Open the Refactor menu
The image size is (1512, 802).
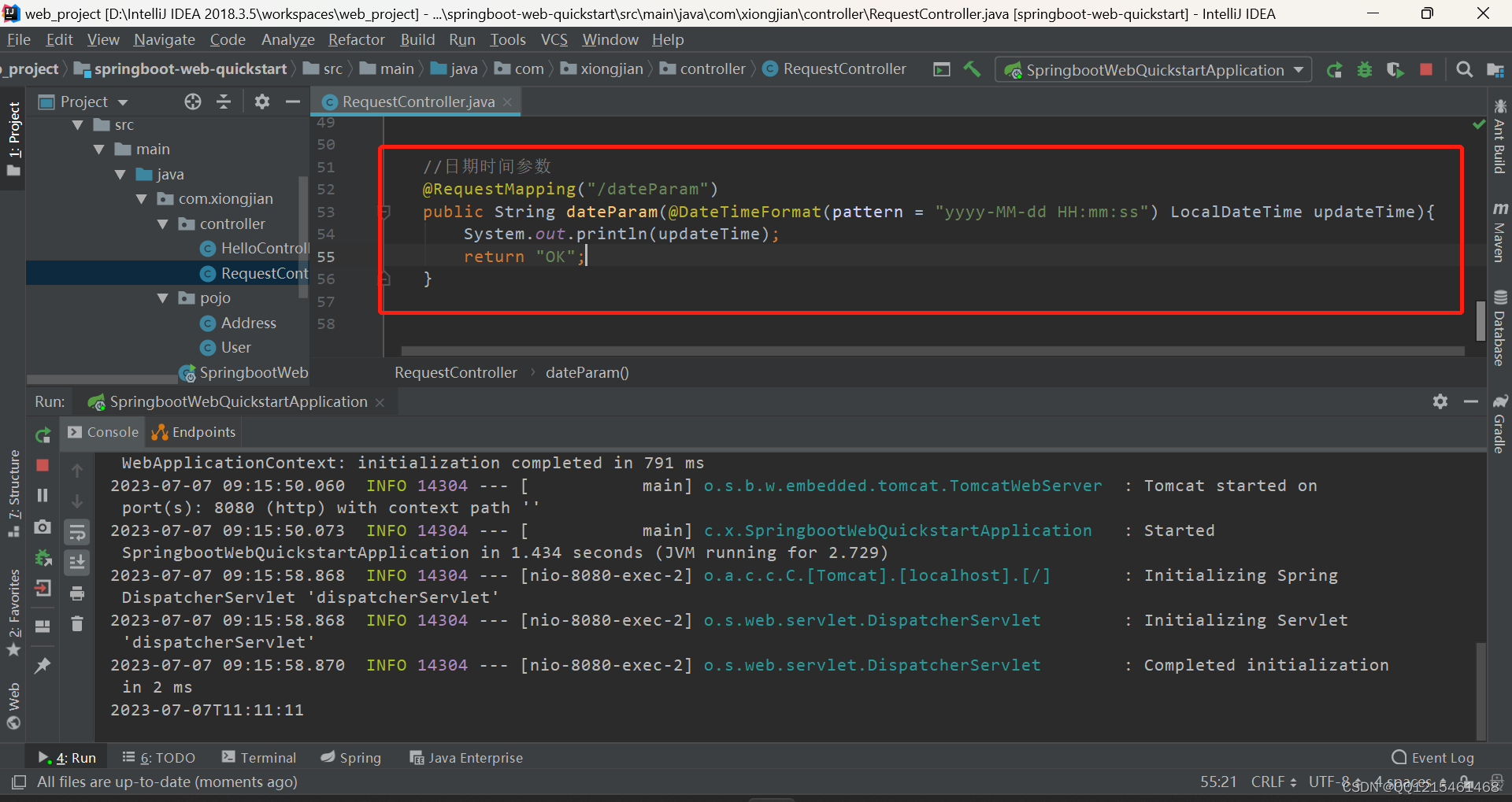pyautogui.click(x=357, y=39)
